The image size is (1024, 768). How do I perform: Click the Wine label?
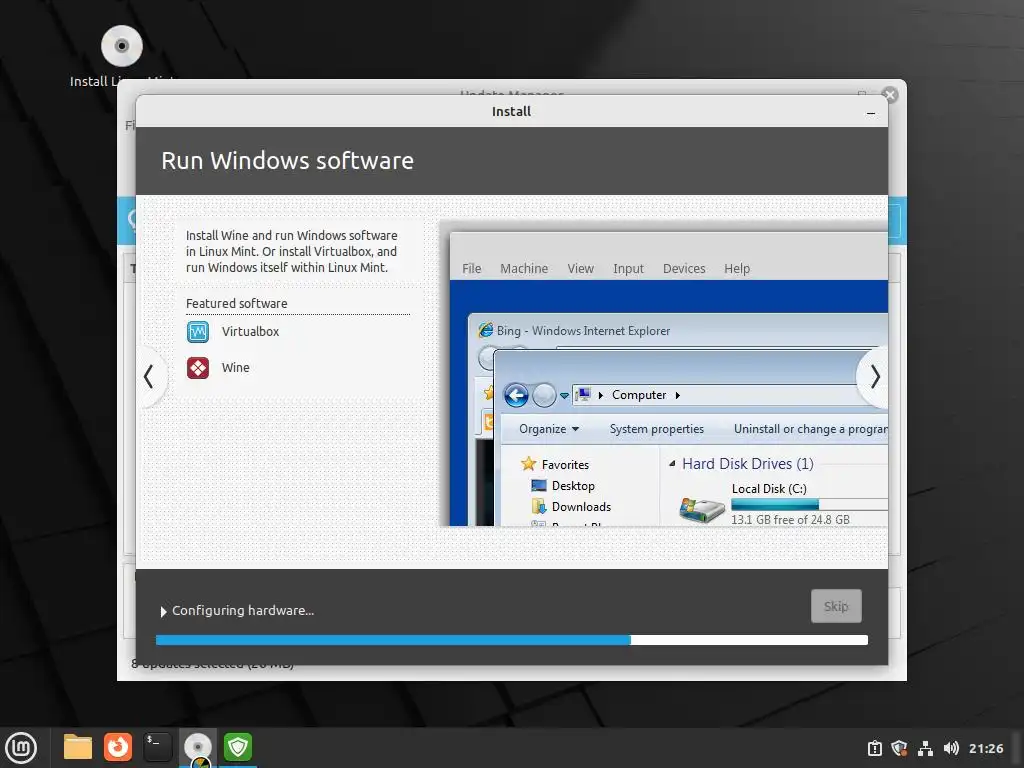point(236,368)
